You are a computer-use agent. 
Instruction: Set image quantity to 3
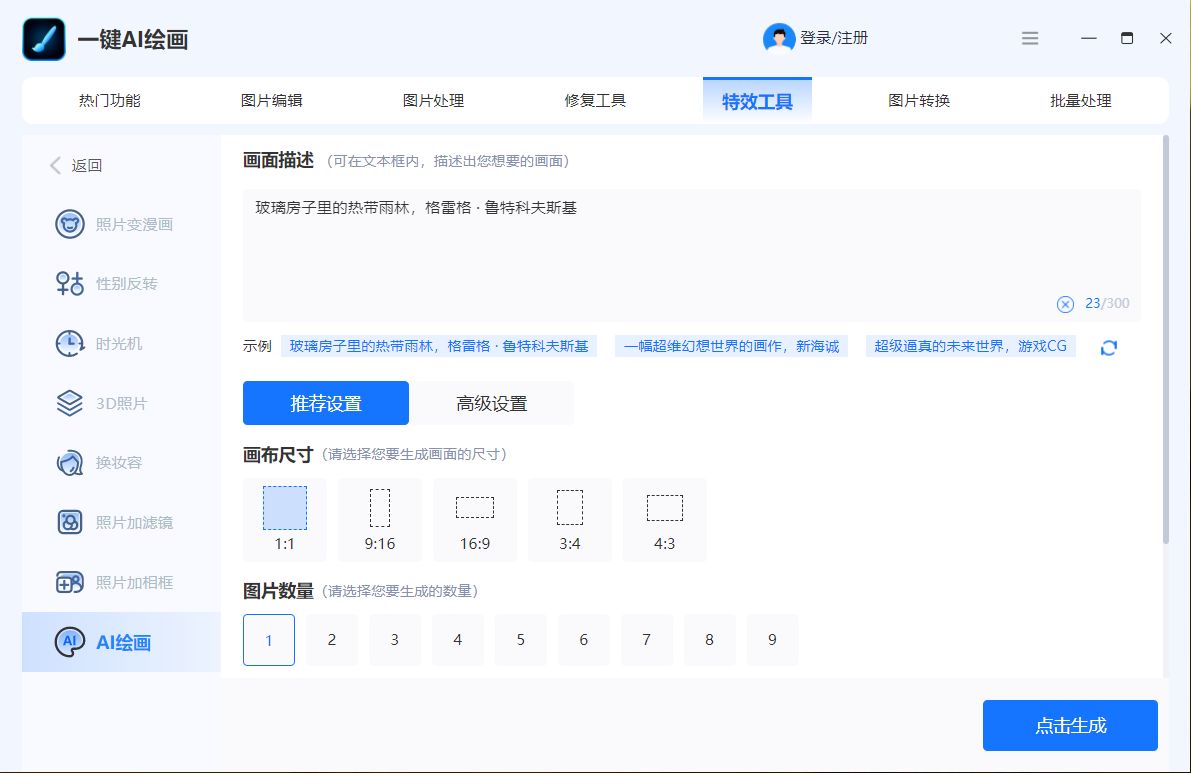(395, 640)
